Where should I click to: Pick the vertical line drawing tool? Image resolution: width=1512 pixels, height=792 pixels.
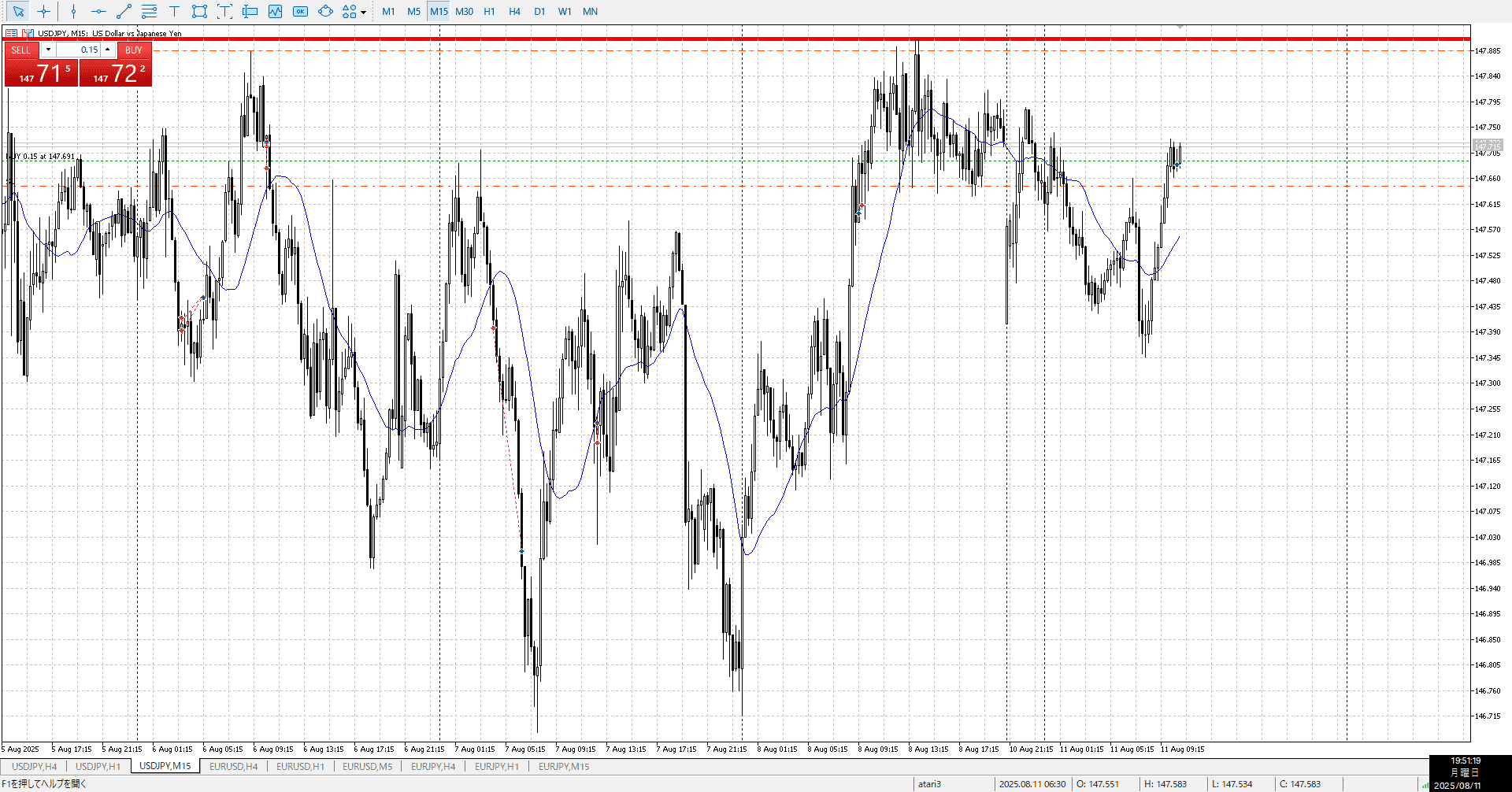click(x=73, y=12)
